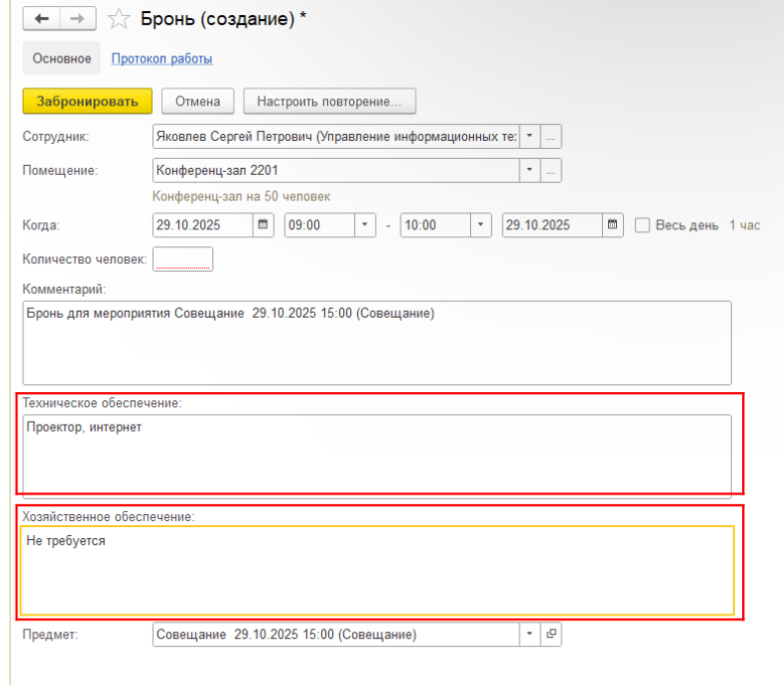Open the 09:00 start time dropdown
The image size is (784, 688).
[365, 225]
